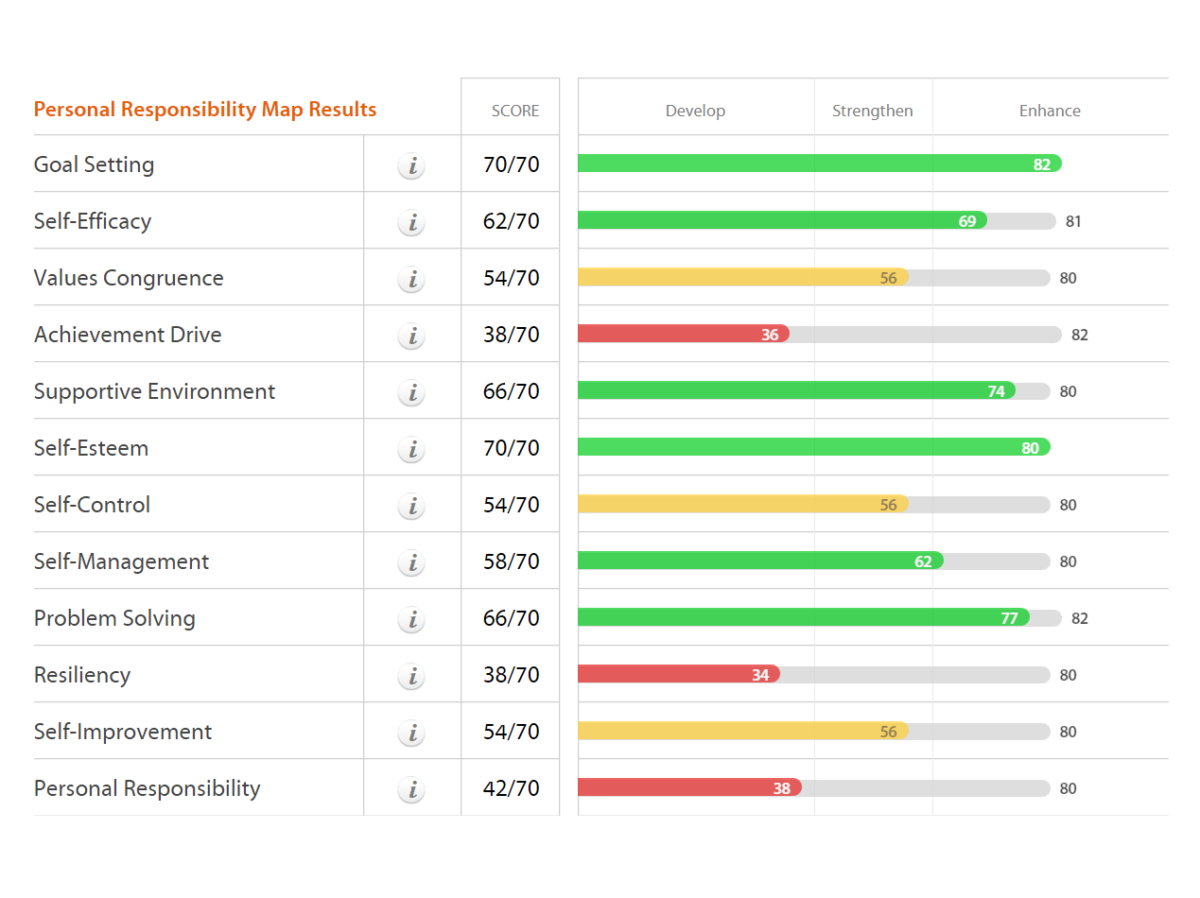The width and height of the screenshot is (1200, 898).
Task: Click the green Goal Setting progress bar
Action: [x=800, y=164]
